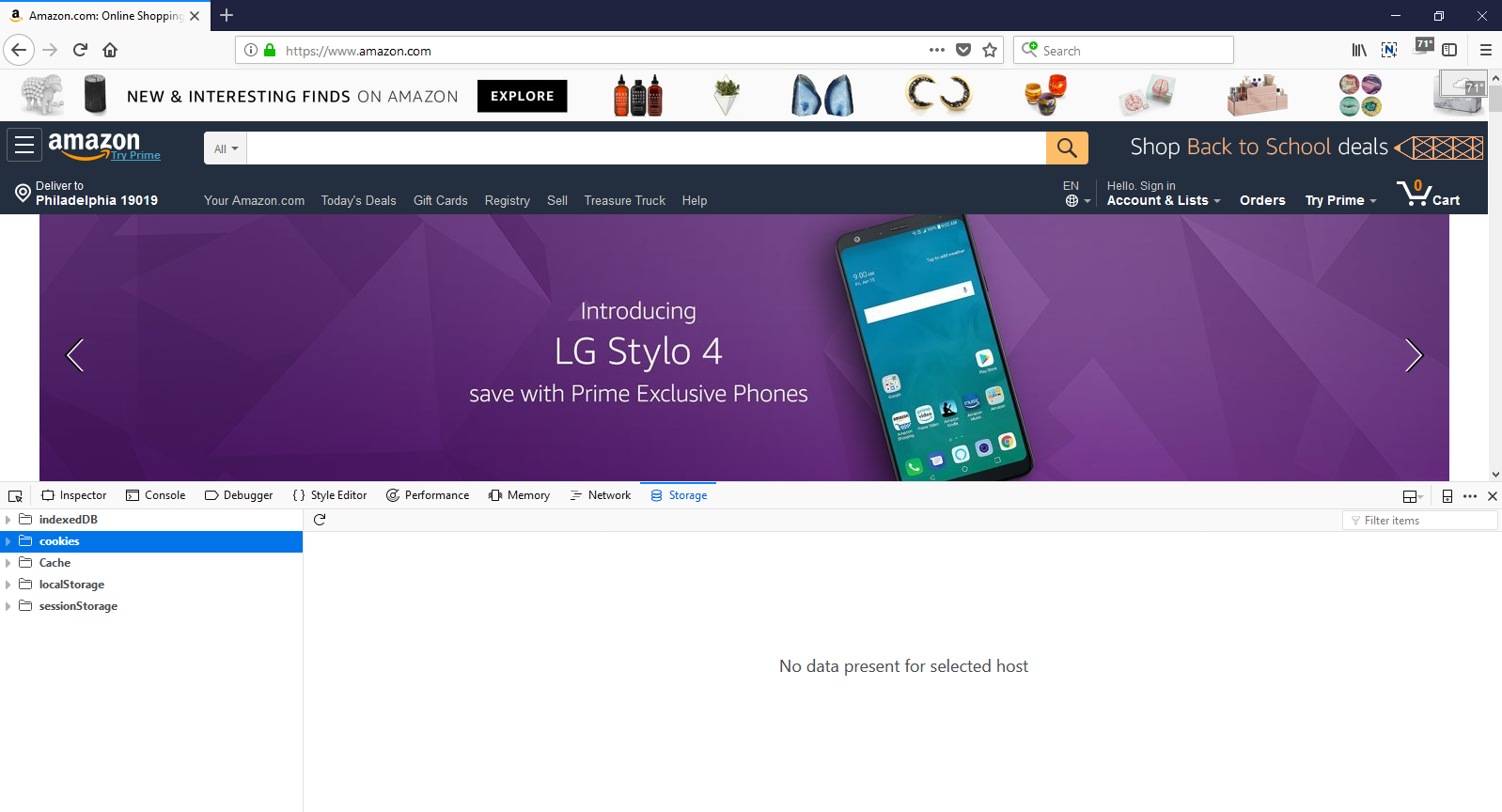Viewport: 1502px width, 812px height.
Task: Bookmark this page with the star
Action: pos(990,50)
